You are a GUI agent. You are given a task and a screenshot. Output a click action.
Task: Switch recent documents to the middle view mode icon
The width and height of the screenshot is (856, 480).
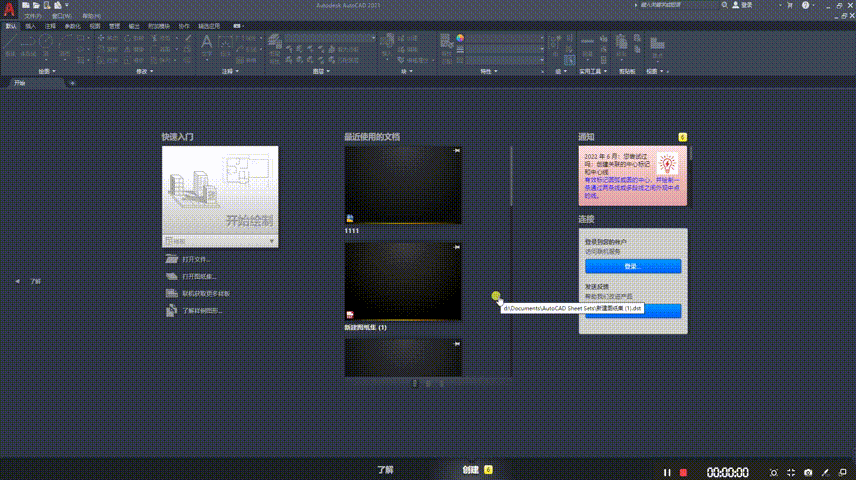coord(429,384)
